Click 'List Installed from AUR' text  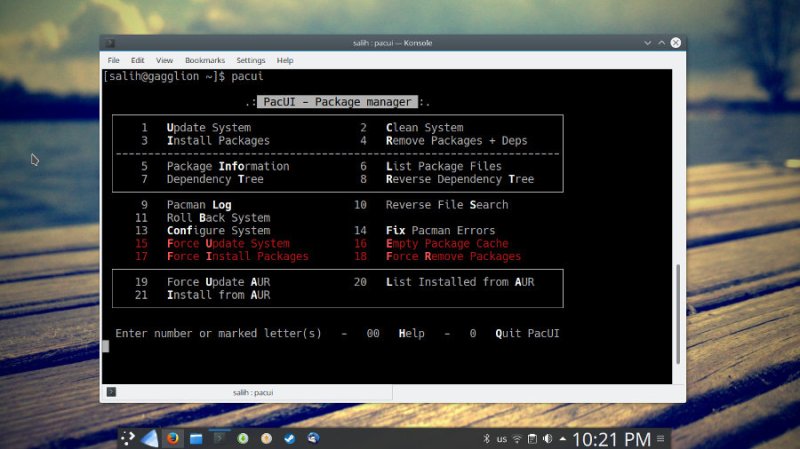point(460,282)
